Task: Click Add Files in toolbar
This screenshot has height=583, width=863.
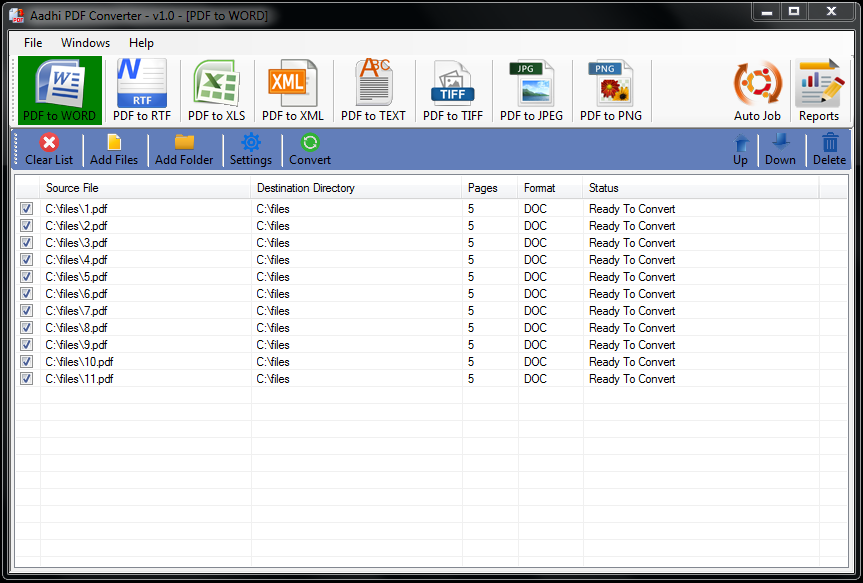Action: 114,149
